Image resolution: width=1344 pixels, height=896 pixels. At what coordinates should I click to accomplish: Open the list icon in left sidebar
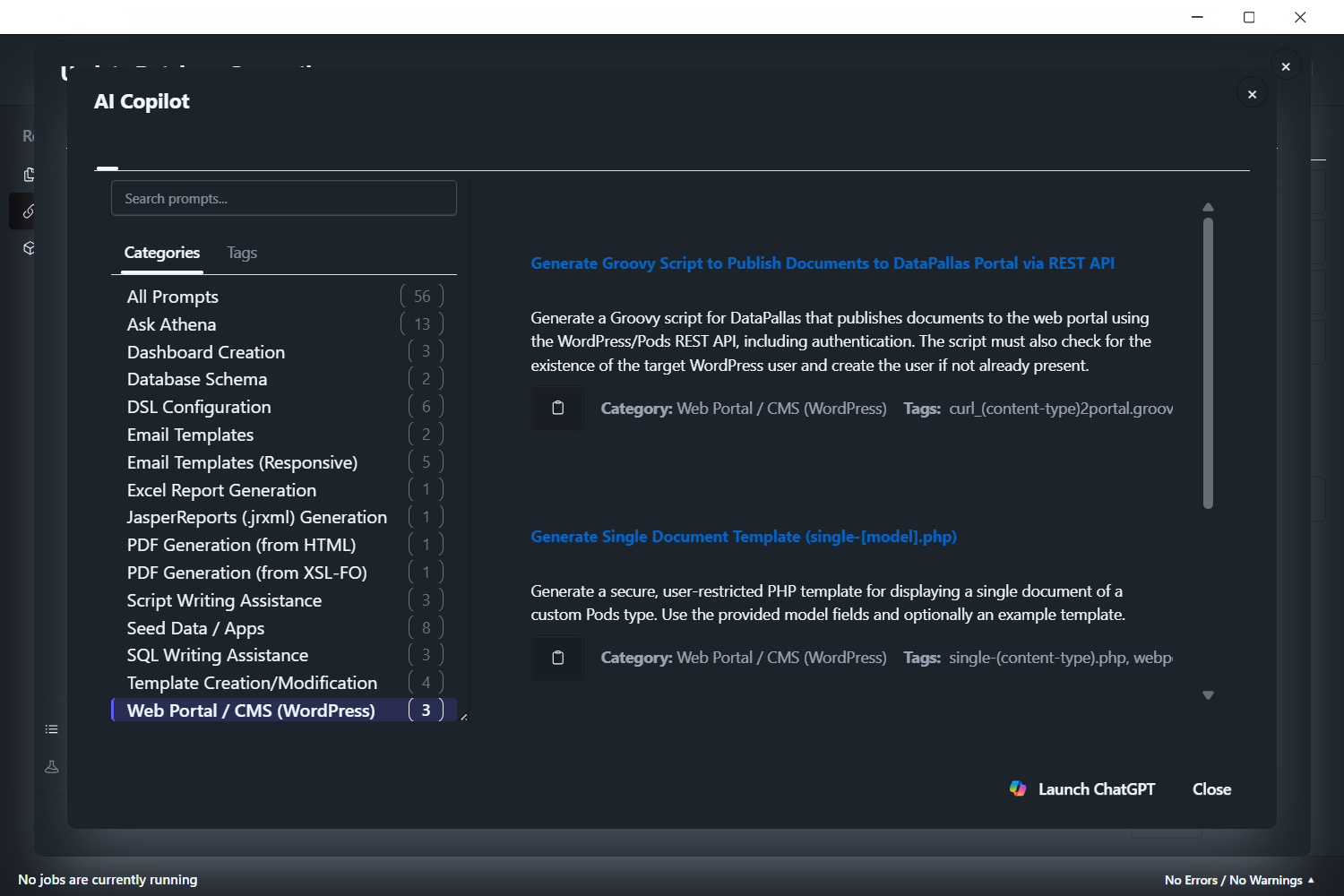[52, 729]
